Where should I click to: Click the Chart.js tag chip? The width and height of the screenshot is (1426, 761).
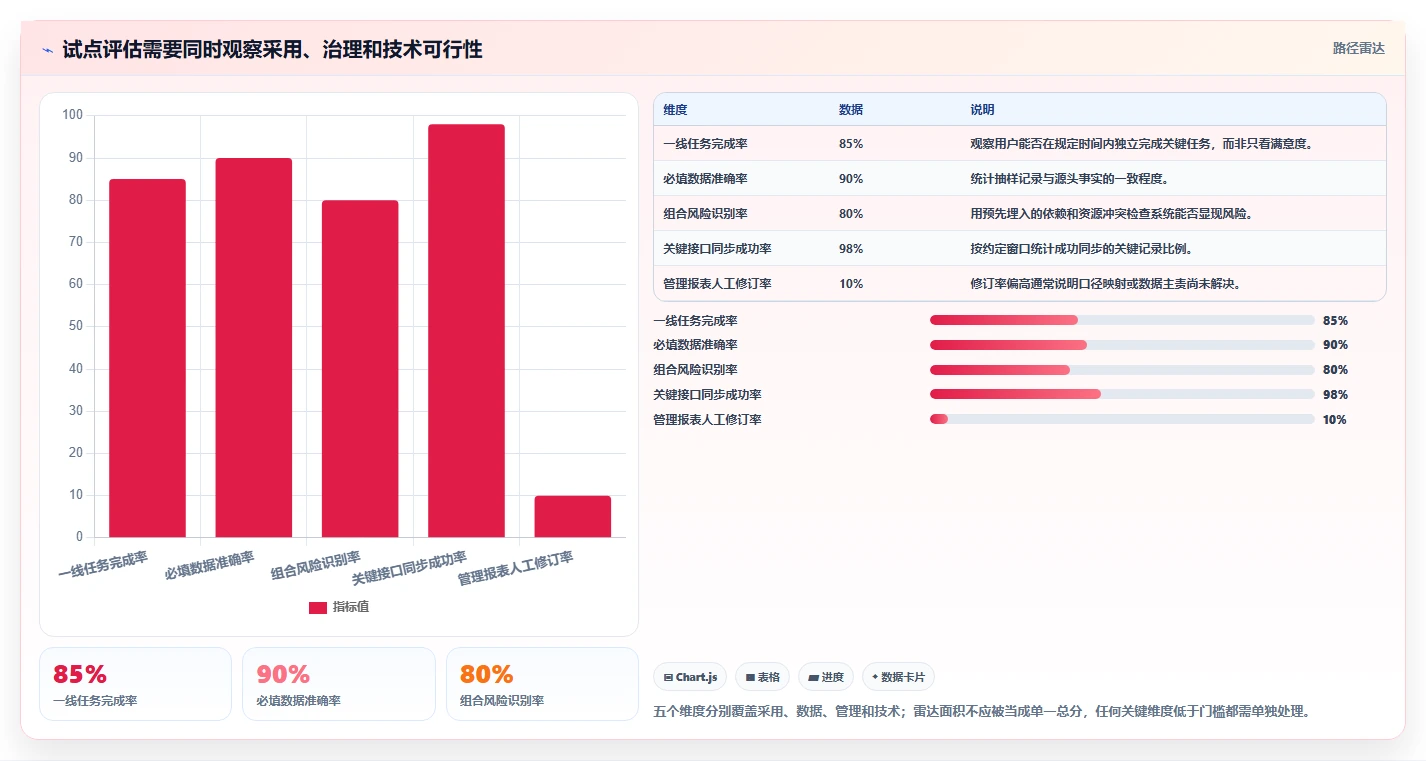pos(691,677)
